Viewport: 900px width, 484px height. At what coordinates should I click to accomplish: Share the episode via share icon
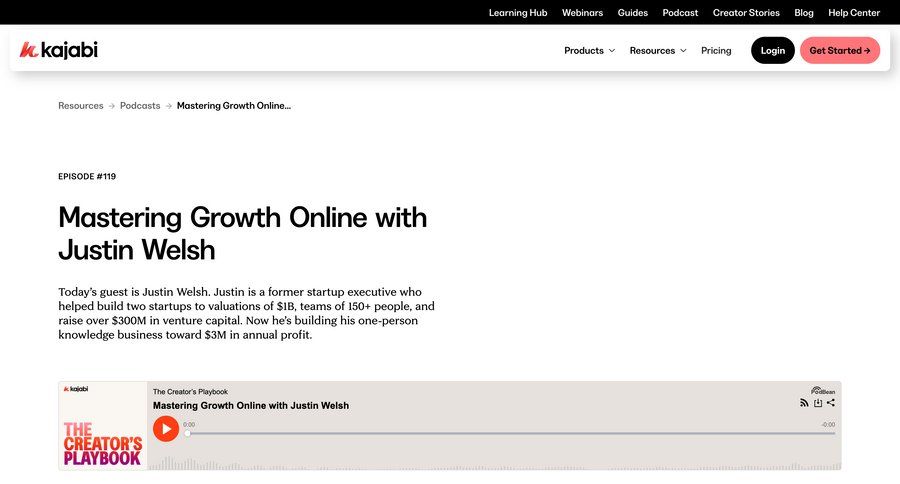coord(831,402)
